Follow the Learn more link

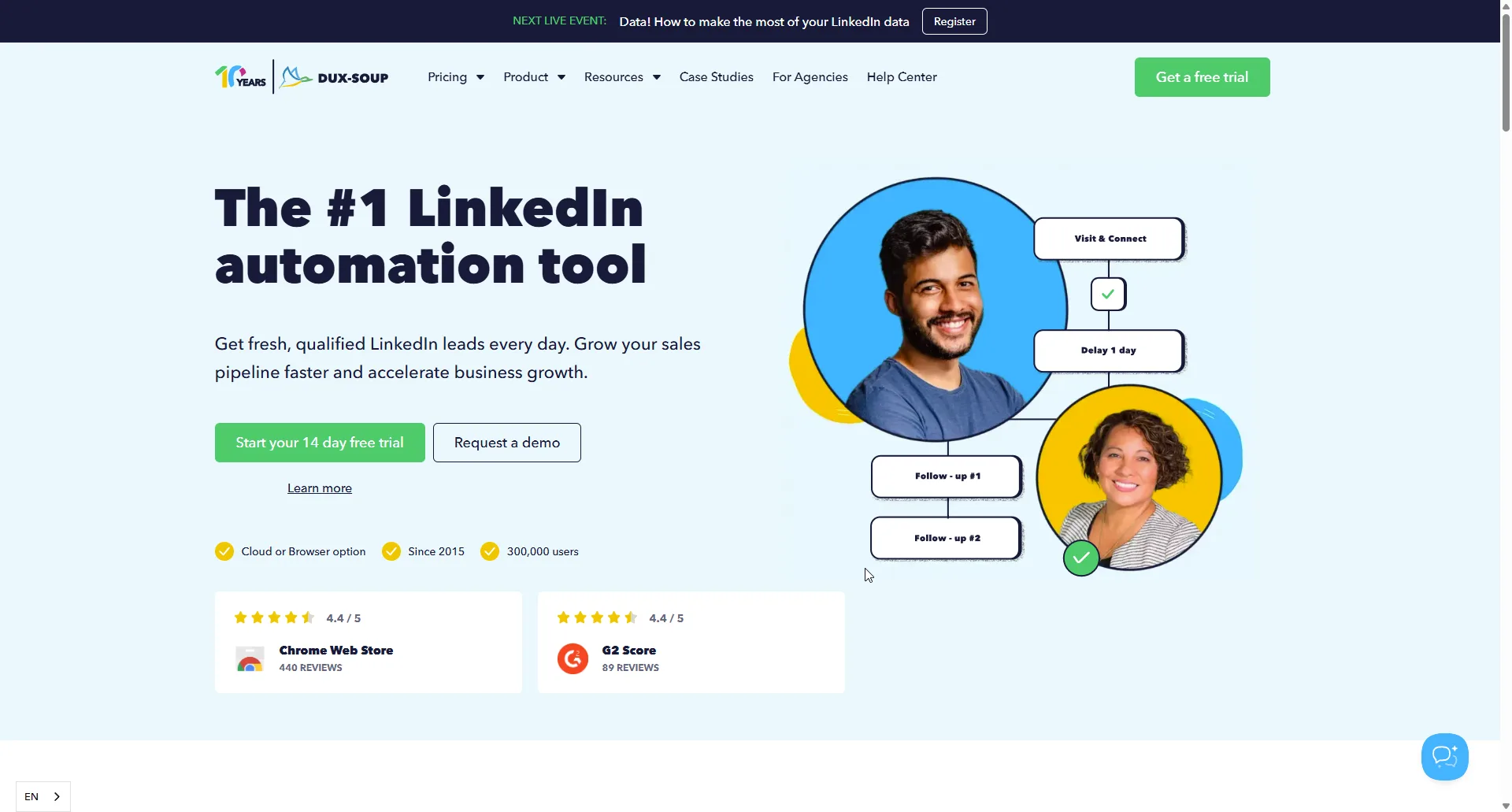(x=320, y=488)
